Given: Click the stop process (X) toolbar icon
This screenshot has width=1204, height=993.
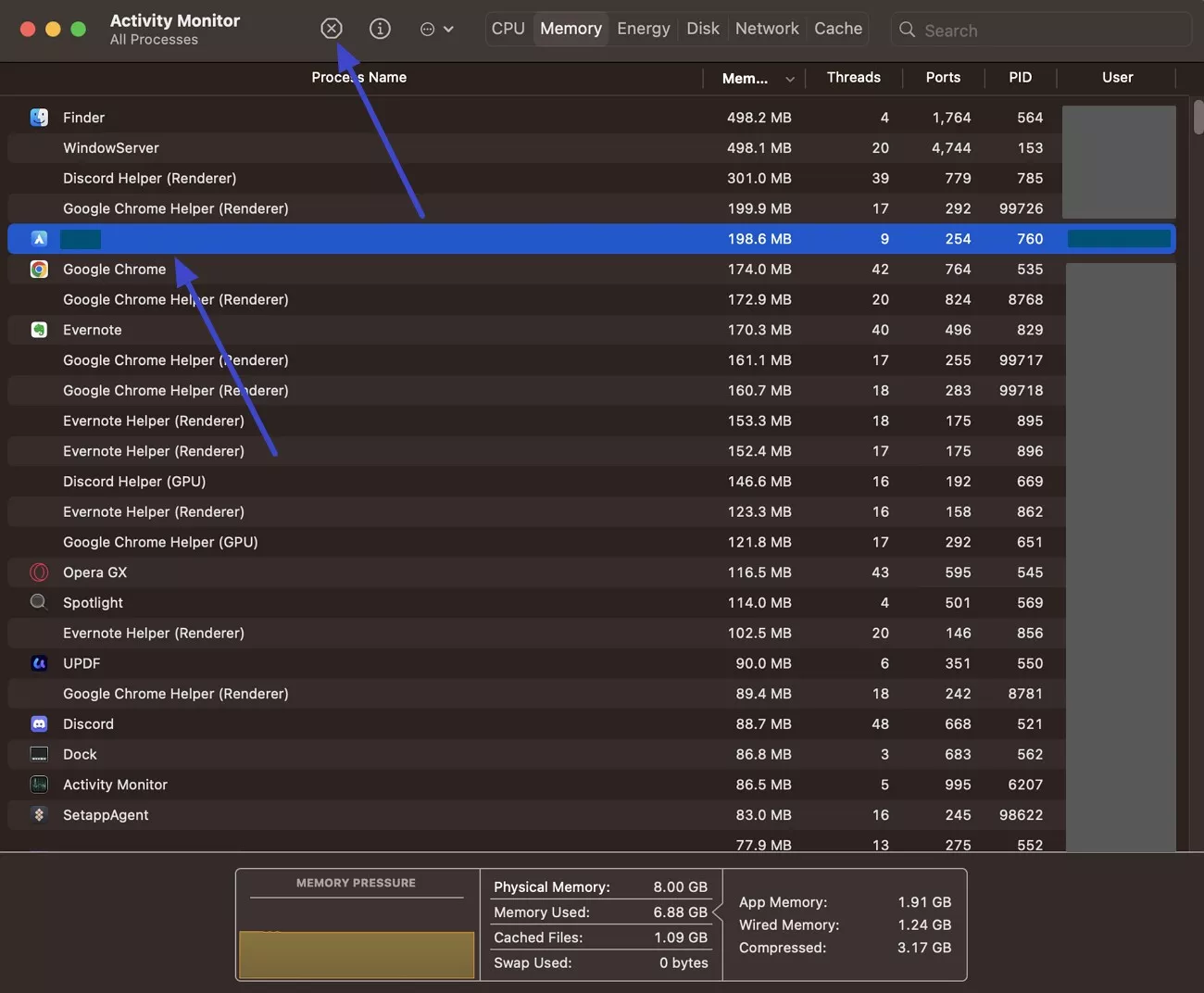Looking at the screenshot, I should point(332,28).
